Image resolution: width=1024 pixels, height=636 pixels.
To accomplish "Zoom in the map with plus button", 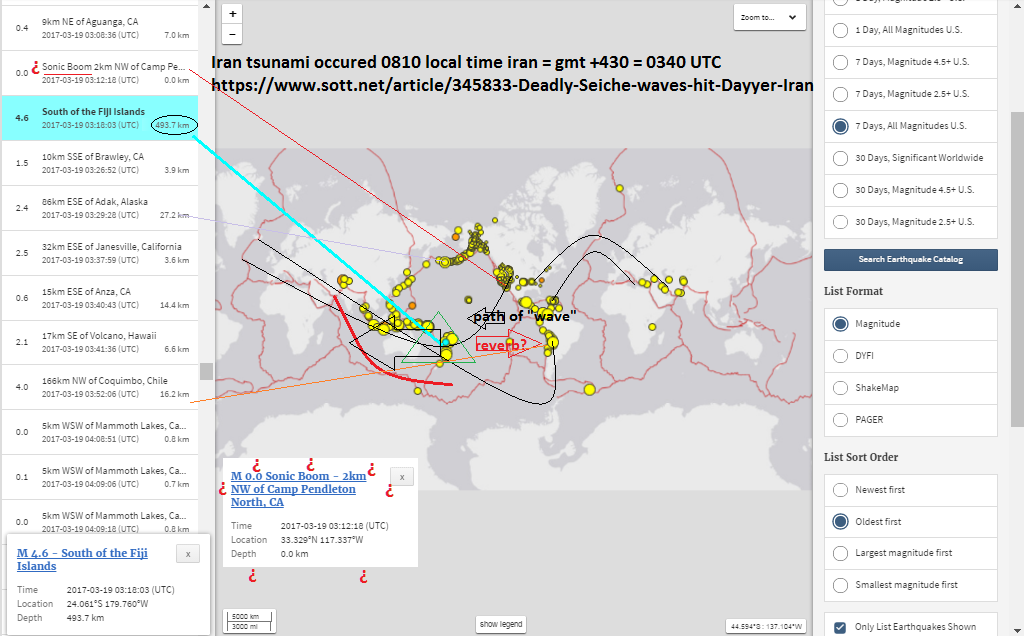I will pyautogui.click(x=232, y=14).
